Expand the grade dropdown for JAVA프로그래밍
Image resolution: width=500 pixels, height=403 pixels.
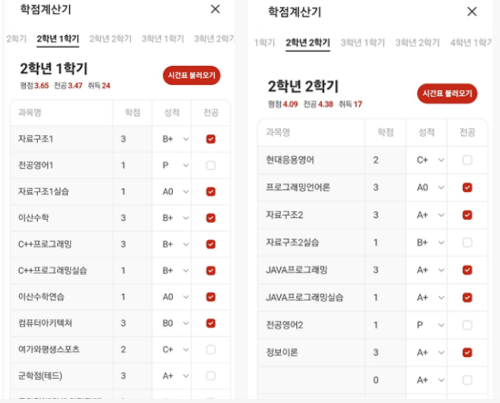pos(427,270)
